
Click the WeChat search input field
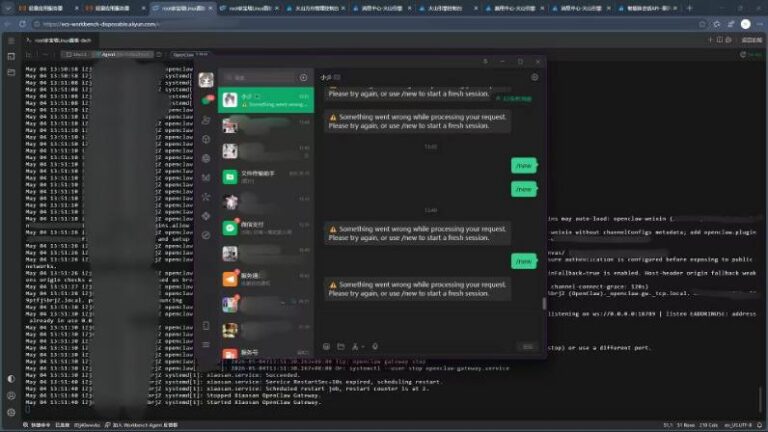pos(259,77)
